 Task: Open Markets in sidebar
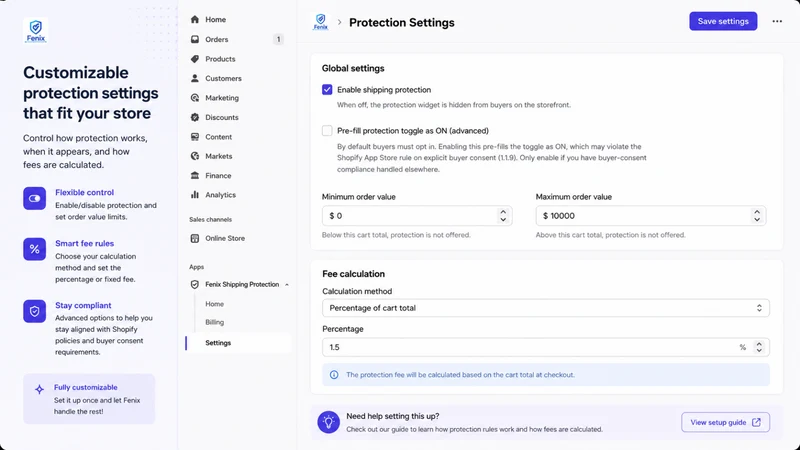pyautogui.click(x=219, y=156)
